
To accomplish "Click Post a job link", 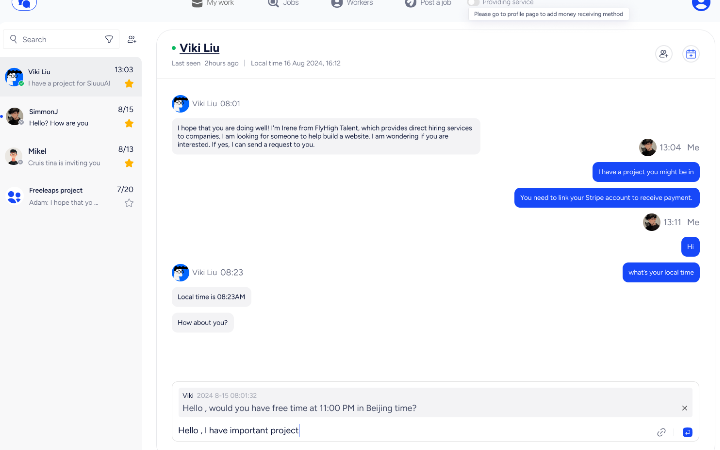I will point(428,3).
